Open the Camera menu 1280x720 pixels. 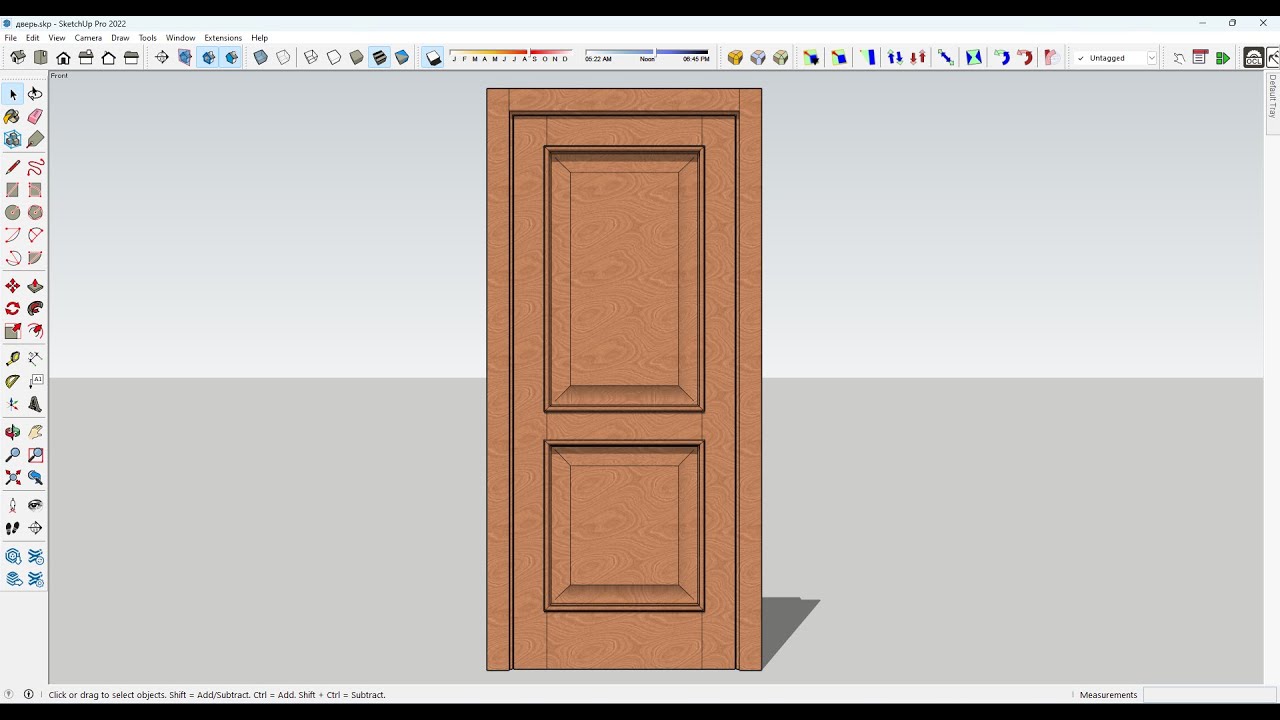[88, 38]
